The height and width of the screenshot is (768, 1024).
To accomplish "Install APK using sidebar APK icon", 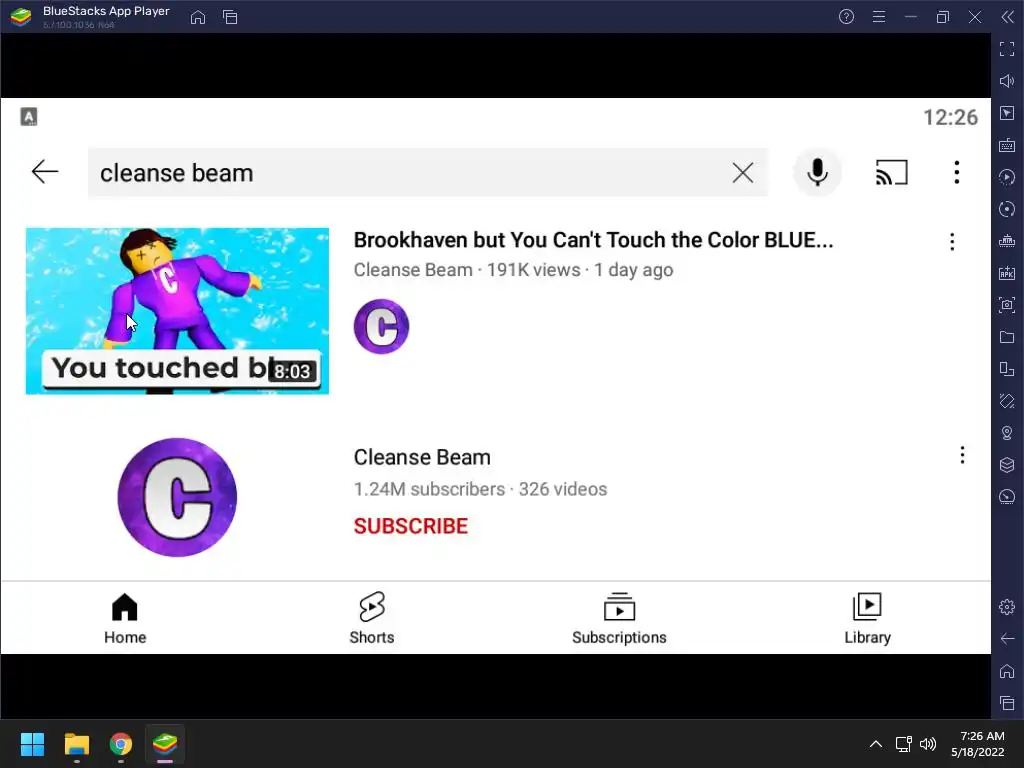I will point(1007,273).
